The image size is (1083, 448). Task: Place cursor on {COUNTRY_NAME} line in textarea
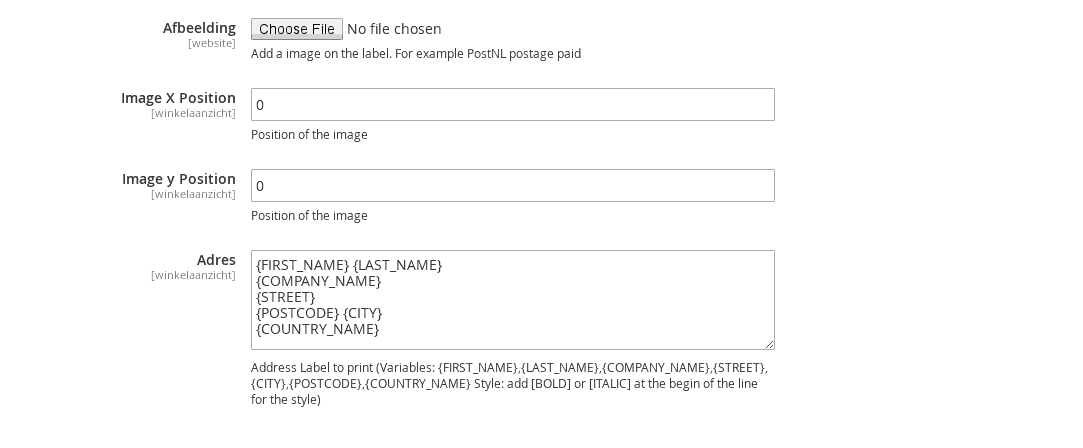coord(318,329)
